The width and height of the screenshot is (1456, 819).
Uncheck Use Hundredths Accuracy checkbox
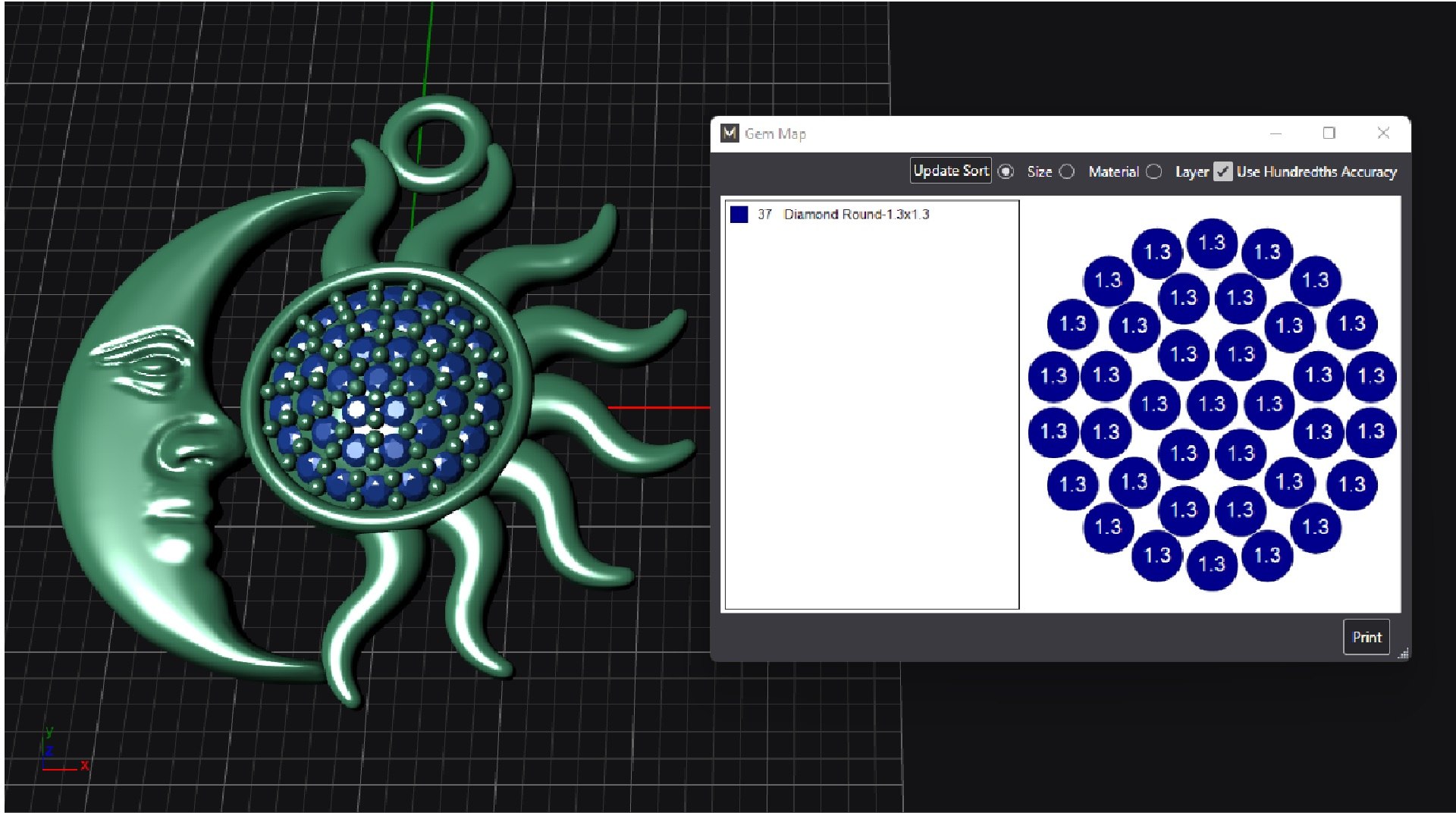point(1222,172)
